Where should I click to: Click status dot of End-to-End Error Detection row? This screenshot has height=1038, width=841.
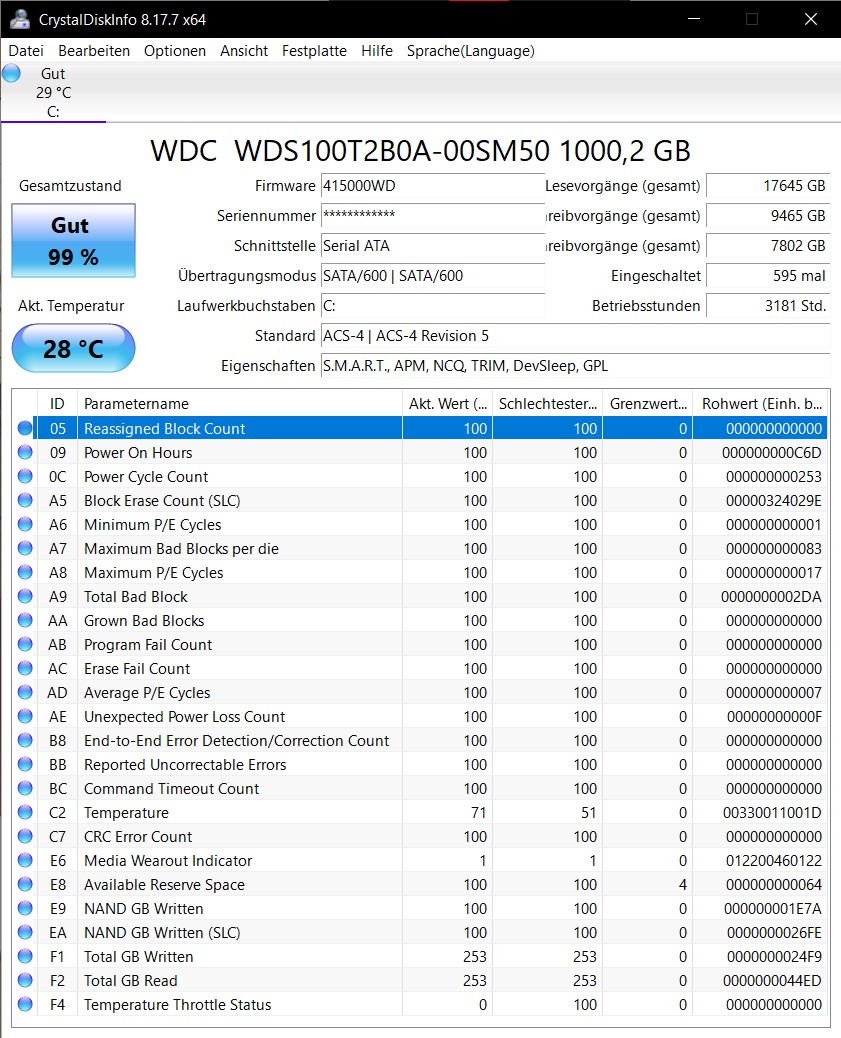[25, 740]
